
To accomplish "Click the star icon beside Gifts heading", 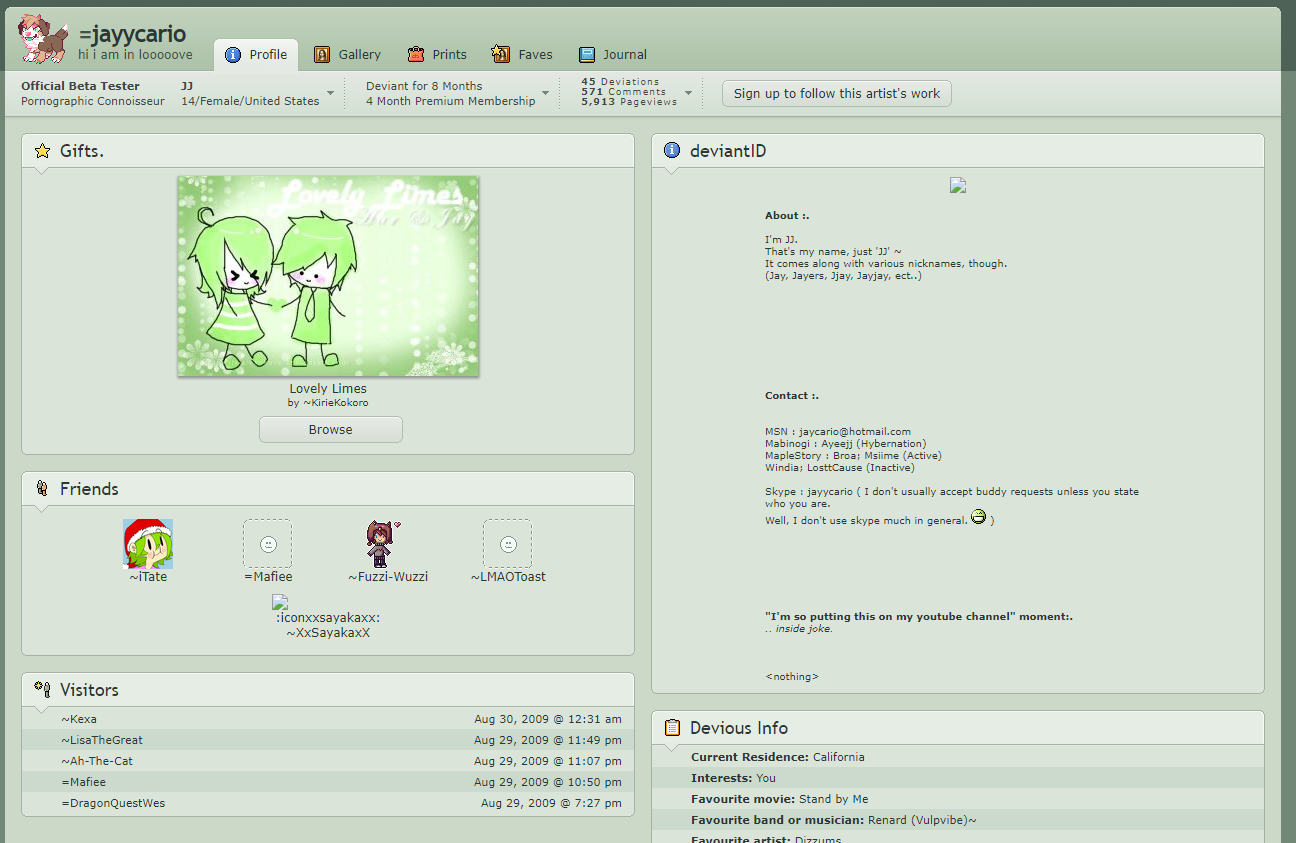I will click(x=42, y=151).
